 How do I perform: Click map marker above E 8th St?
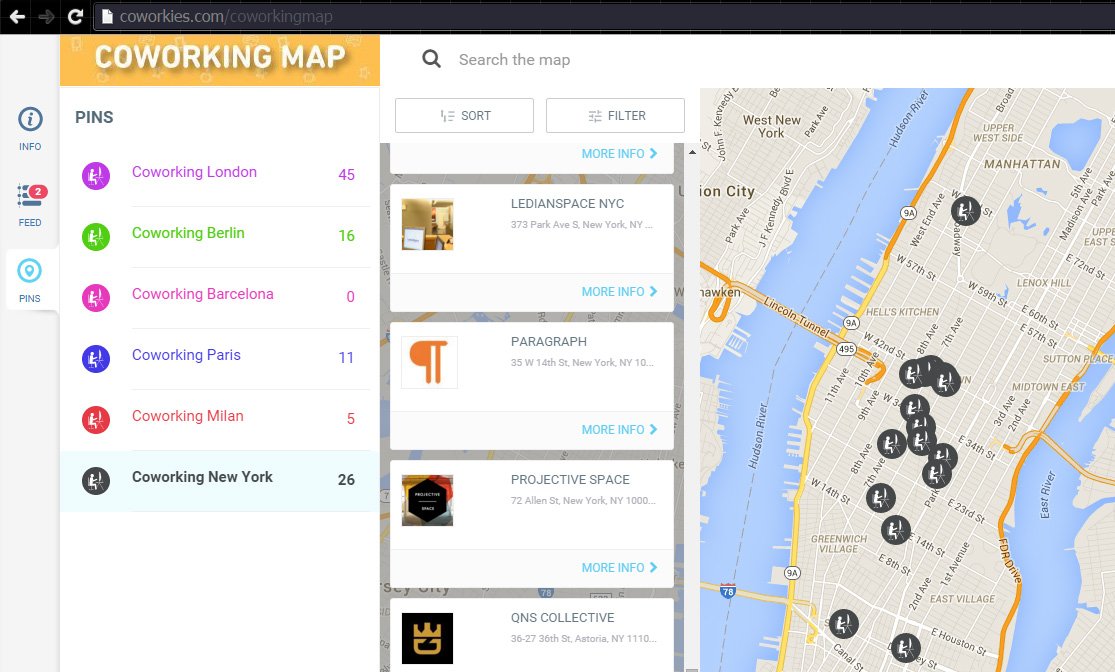(895, 530)
